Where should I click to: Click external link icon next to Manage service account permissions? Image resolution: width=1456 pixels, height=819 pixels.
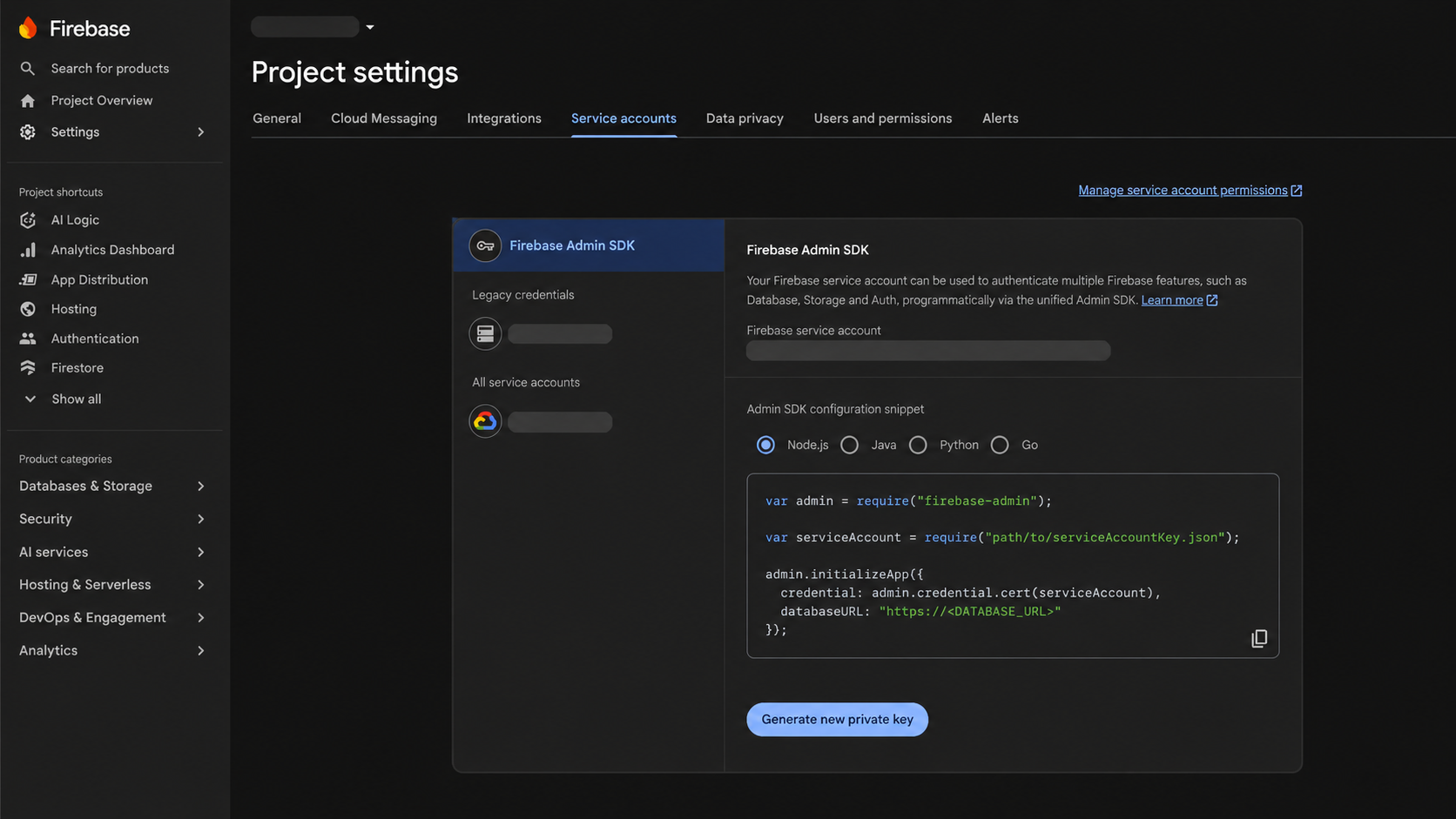1297,191
